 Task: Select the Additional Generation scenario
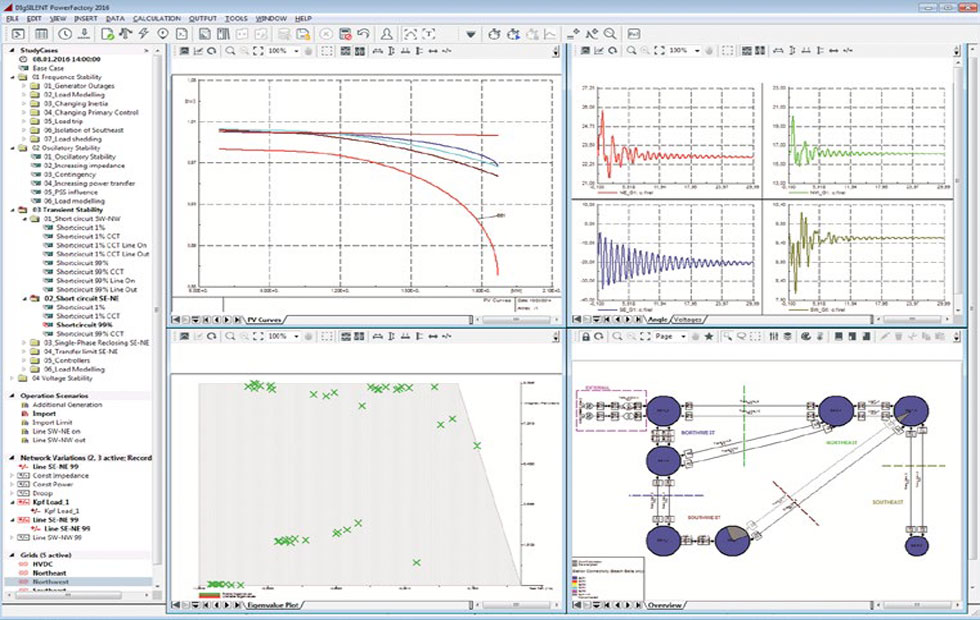coord(67,405)
